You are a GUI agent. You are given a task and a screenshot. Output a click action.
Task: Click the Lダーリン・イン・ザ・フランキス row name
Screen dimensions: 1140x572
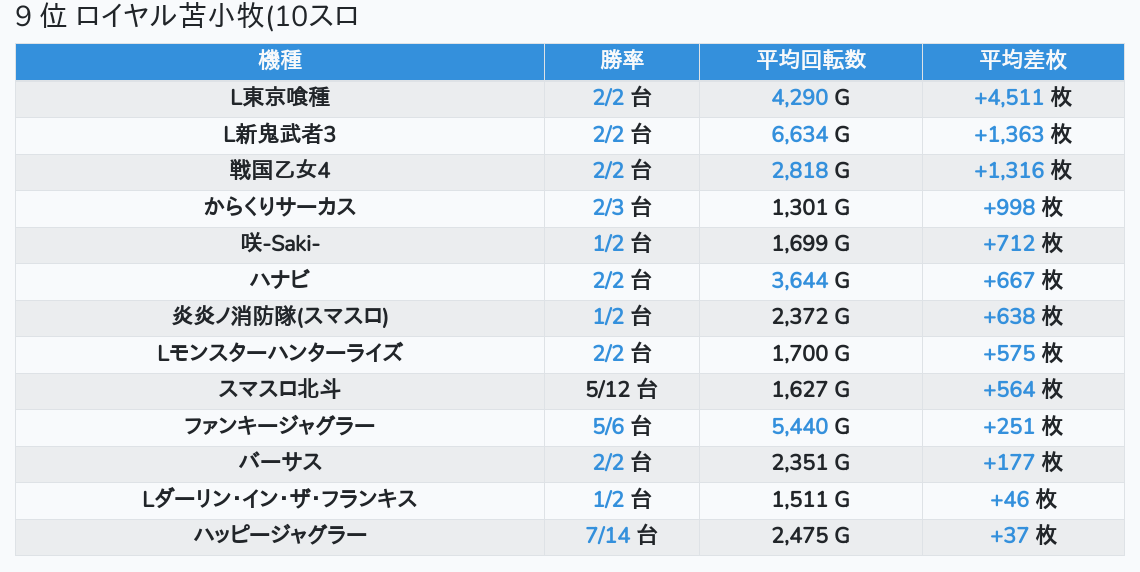pos(280,500)
